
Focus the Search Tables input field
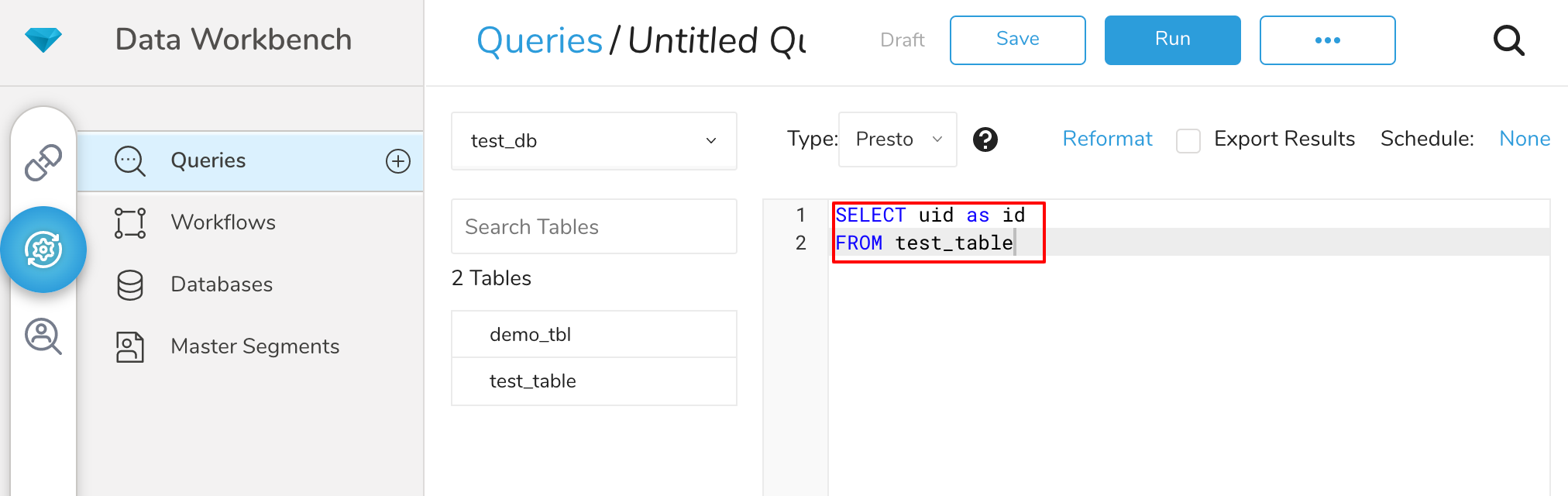pyautogui.click(x=593, y=226)
